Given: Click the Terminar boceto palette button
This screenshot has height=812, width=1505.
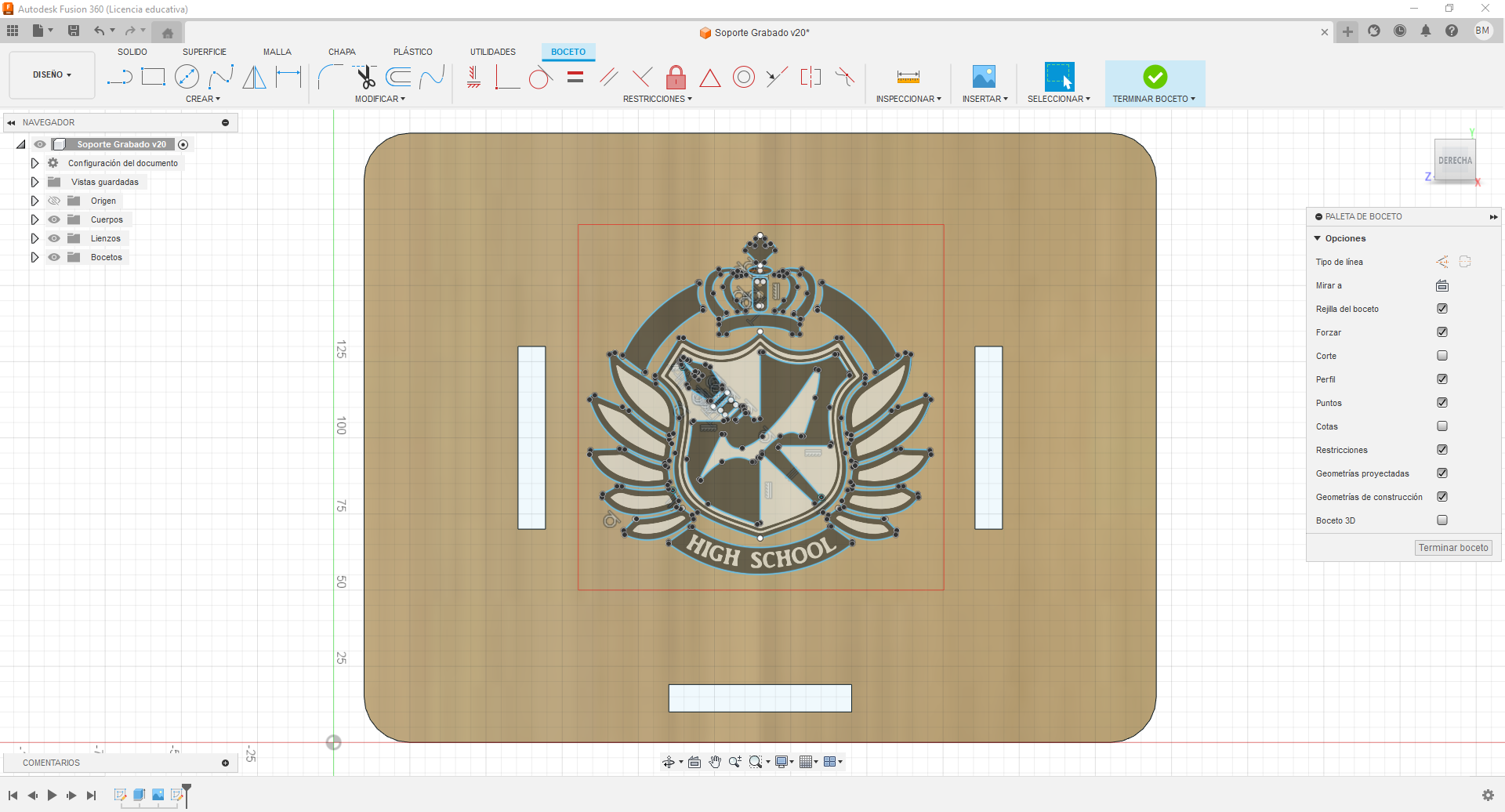Looking at the screenshot, I should [1453, 548].
